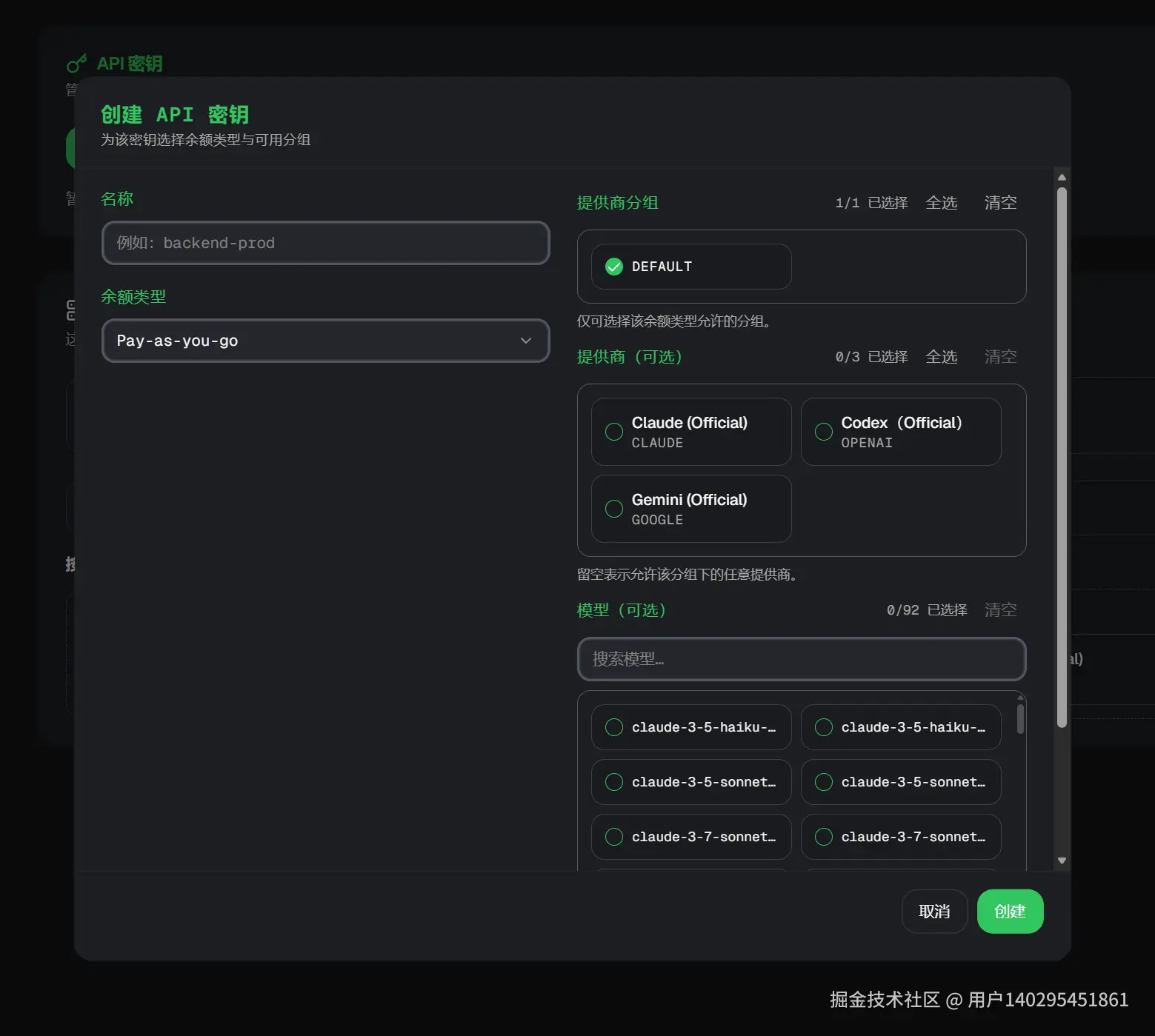This screenshot has width=1155, height=1036.
Task: Select all (全选) in provider group section
Action: 942,203
